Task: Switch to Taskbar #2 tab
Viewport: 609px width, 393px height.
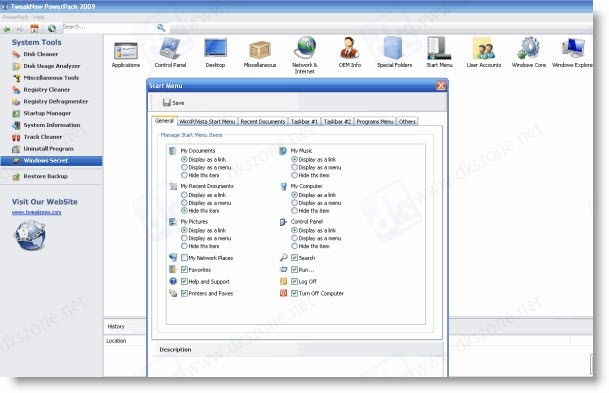Action: (x=337, y=122)
